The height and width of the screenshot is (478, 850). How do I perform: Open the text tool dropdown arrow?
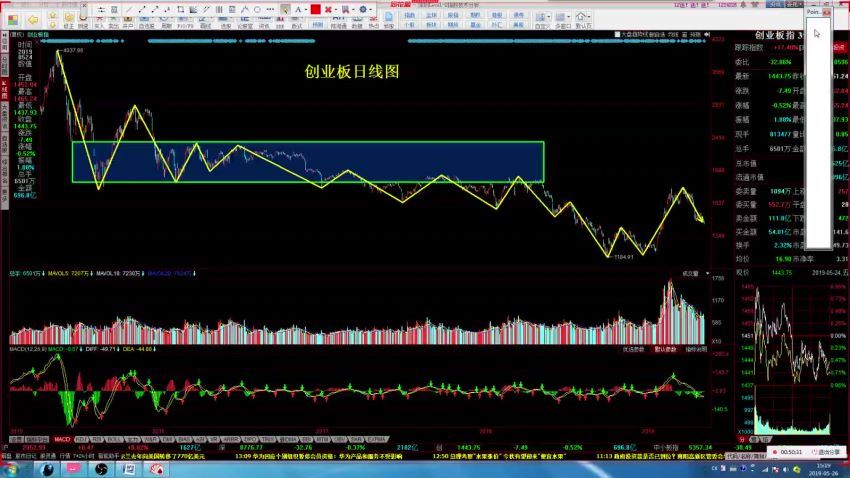point(306,10)
